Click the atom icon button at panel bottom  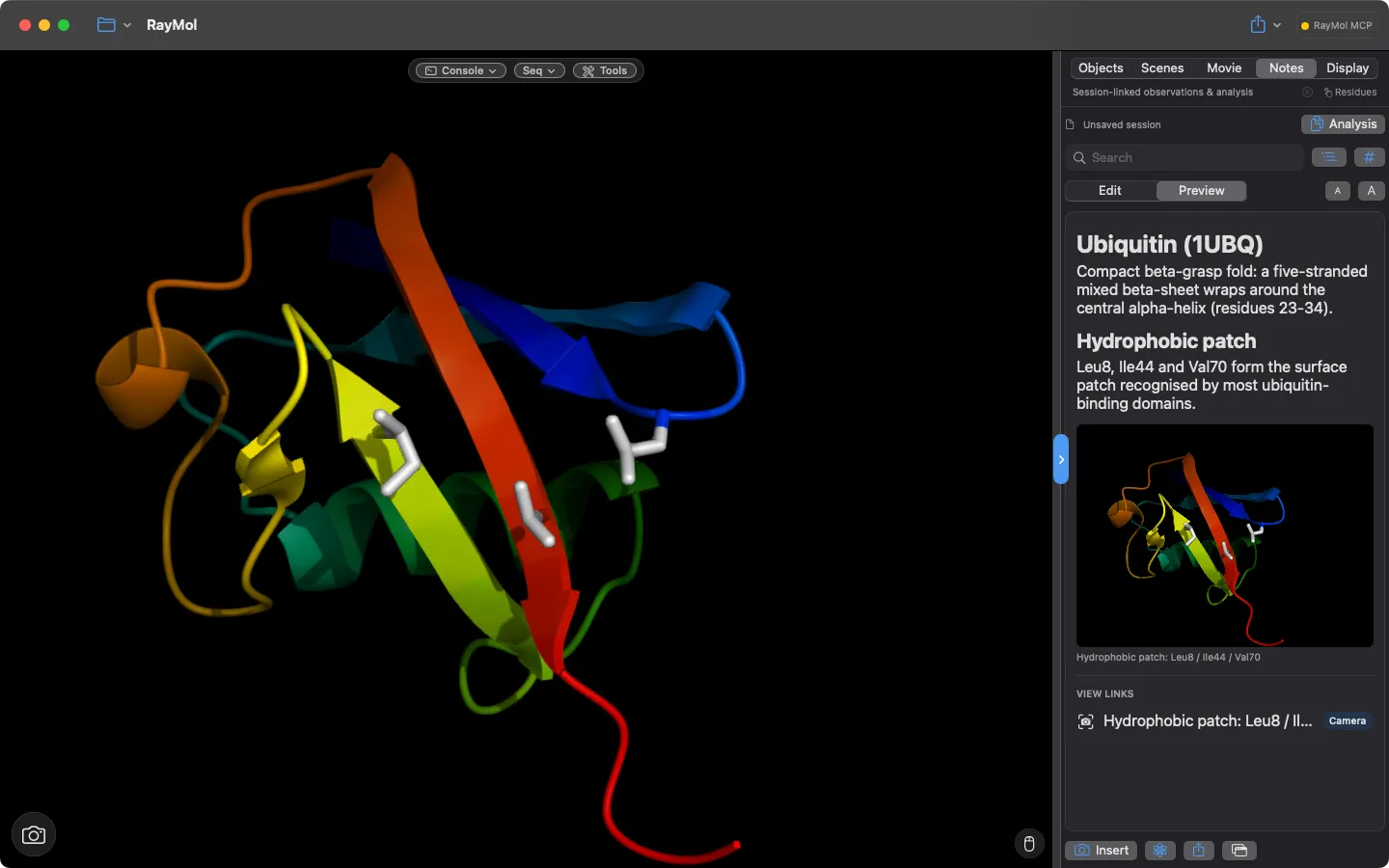(1159, 851)
